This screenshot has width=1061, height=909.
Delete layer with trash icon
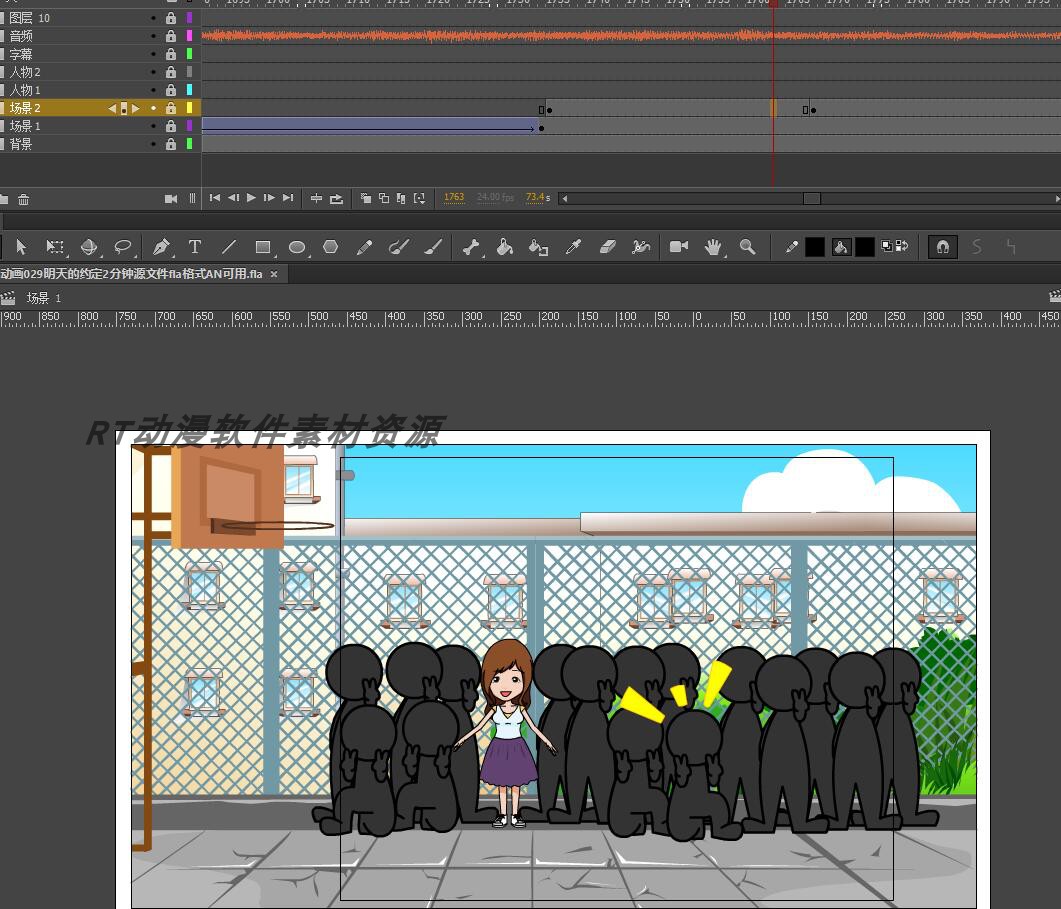pyautogui.click(x=23, y=200)
